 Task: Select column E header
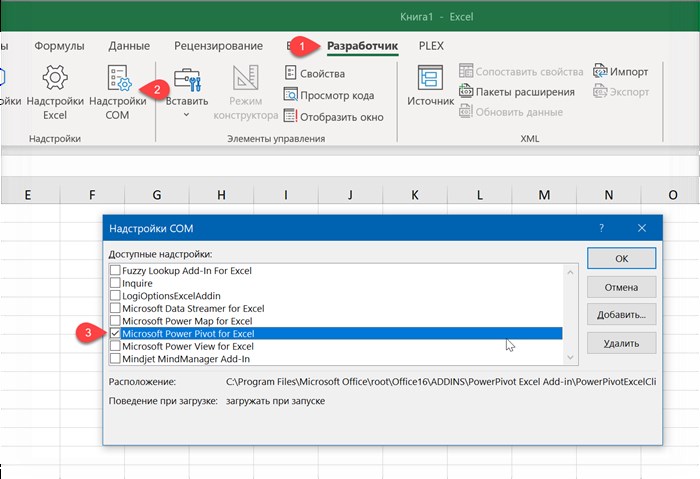28,195
